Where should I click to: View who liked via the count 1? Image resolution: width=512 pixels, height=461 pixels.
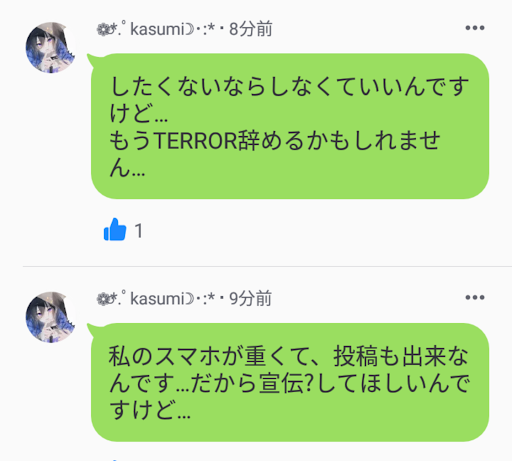point(139,231)
